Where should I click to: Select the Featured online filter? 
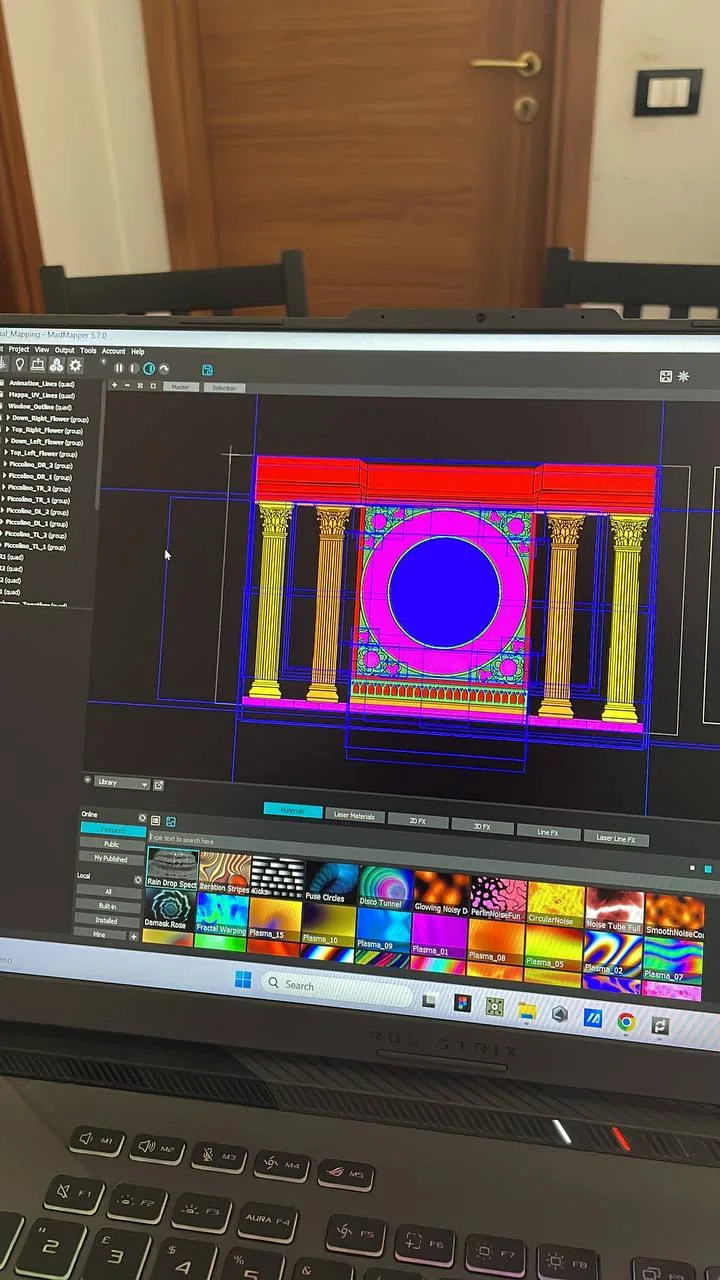click(x=112, y=830)
